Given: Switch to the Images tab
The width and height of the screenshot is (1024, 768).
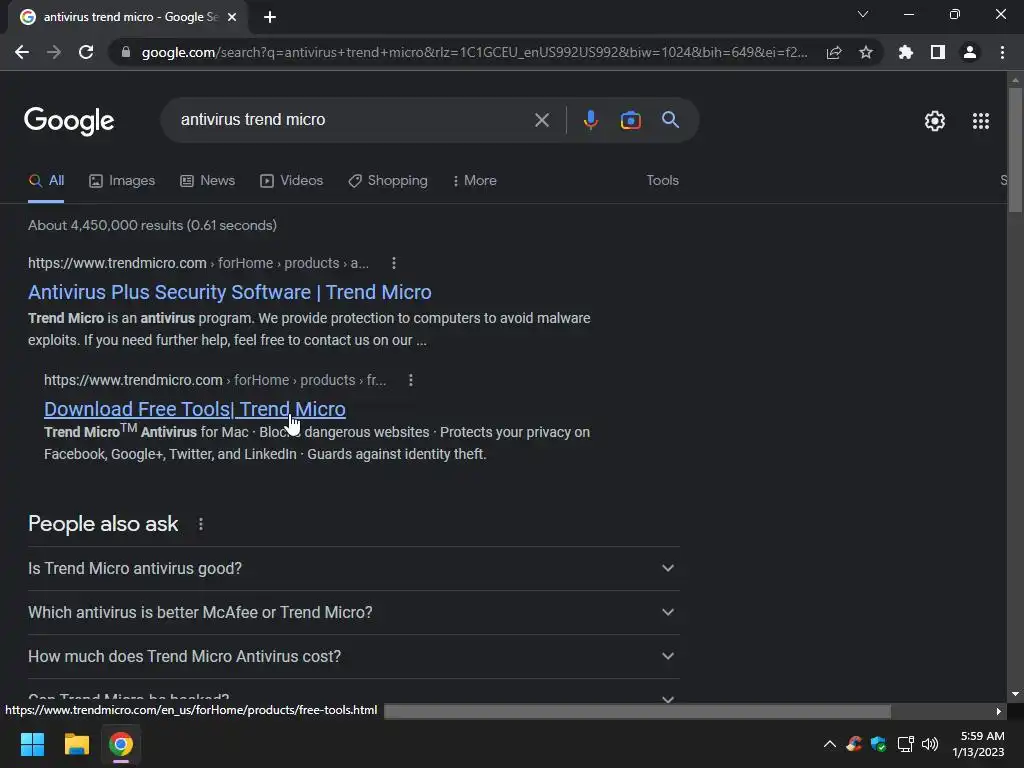Looking at the screenshot, I should (x=122, y=180).
